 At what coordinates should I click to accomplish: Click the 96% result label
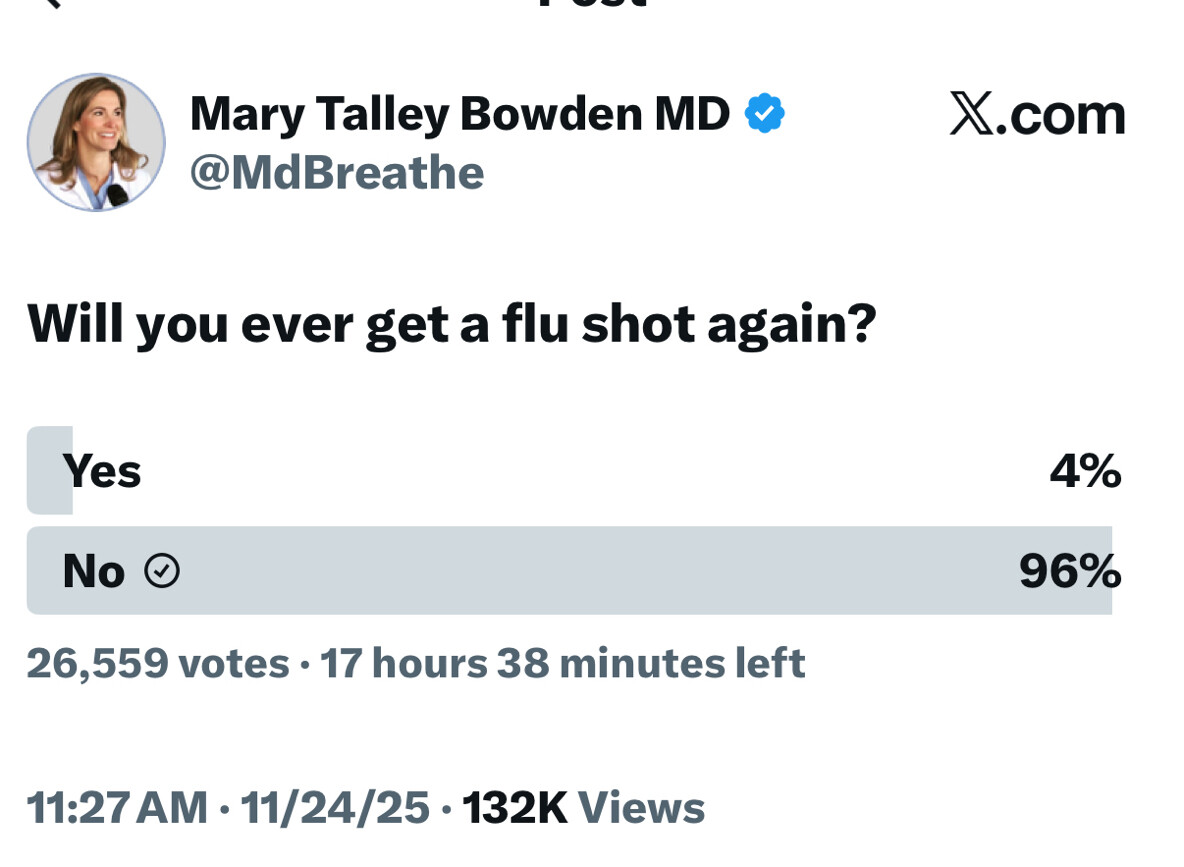pos(1069,571)
